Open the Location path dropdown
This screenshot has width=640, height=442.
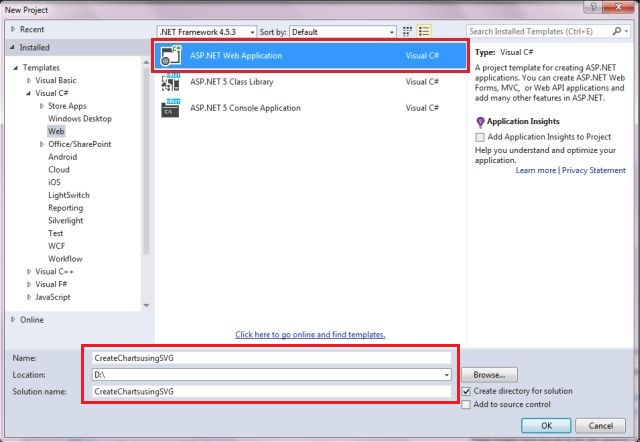coord(447,375)
